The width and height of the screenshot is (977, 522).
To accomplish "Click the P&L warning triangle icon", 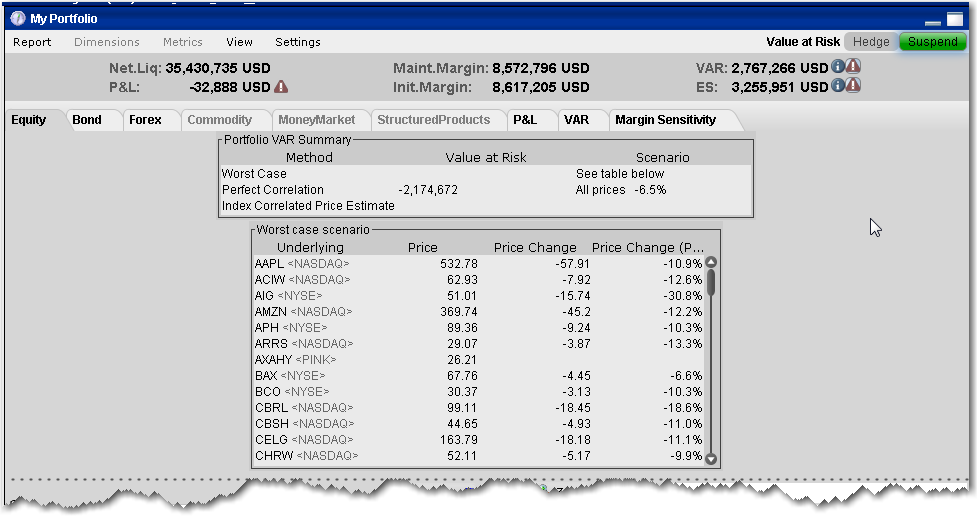I will pyautogui.click(x=281, y=87).
